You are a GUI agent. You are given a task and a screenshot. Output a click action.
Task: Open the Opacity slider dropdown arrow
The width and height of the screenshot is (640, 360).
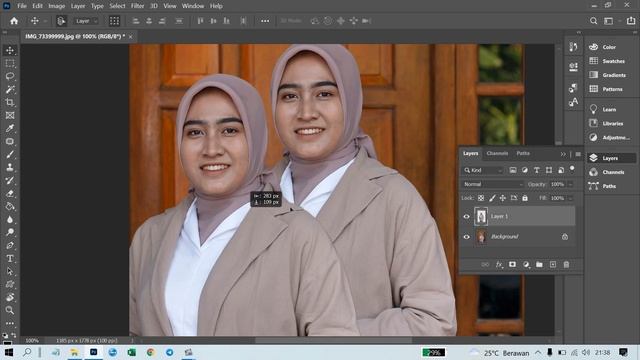coord(570,184)
